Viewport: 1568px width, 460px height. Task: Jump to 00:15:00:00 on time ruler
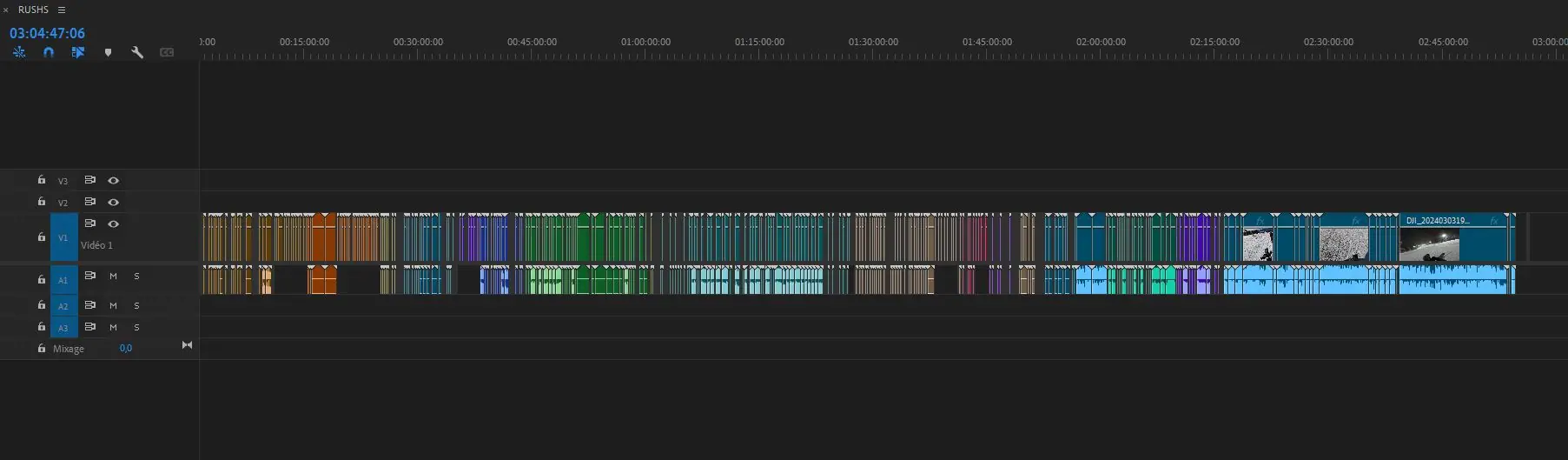tap(304, 42)
